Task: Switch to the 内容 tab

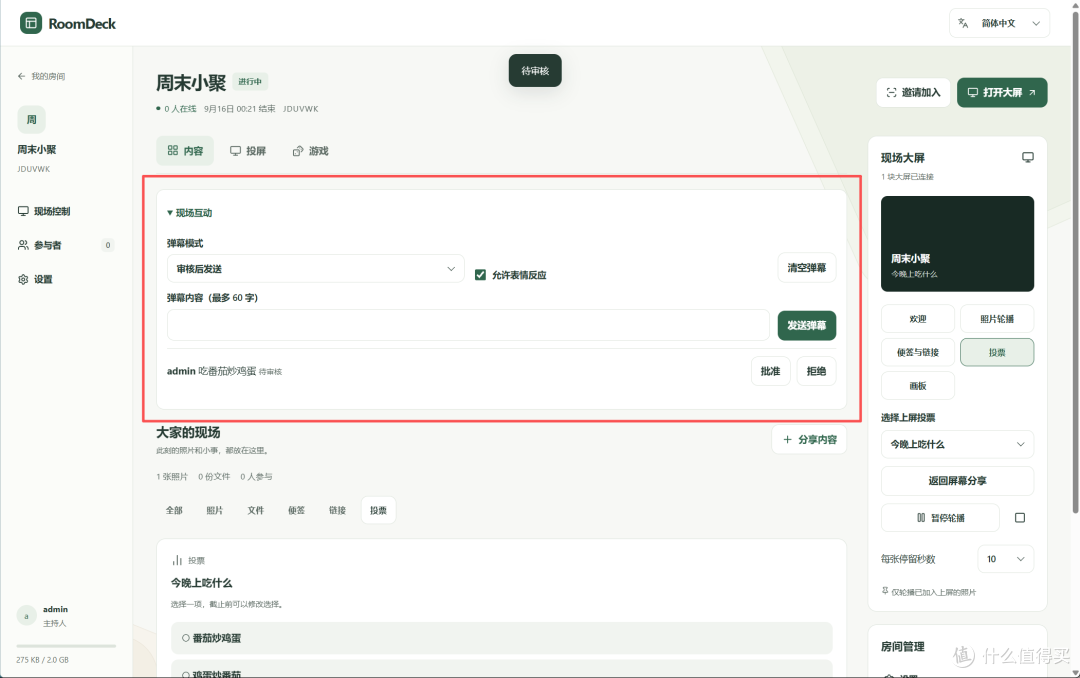Action: point(185,151)
